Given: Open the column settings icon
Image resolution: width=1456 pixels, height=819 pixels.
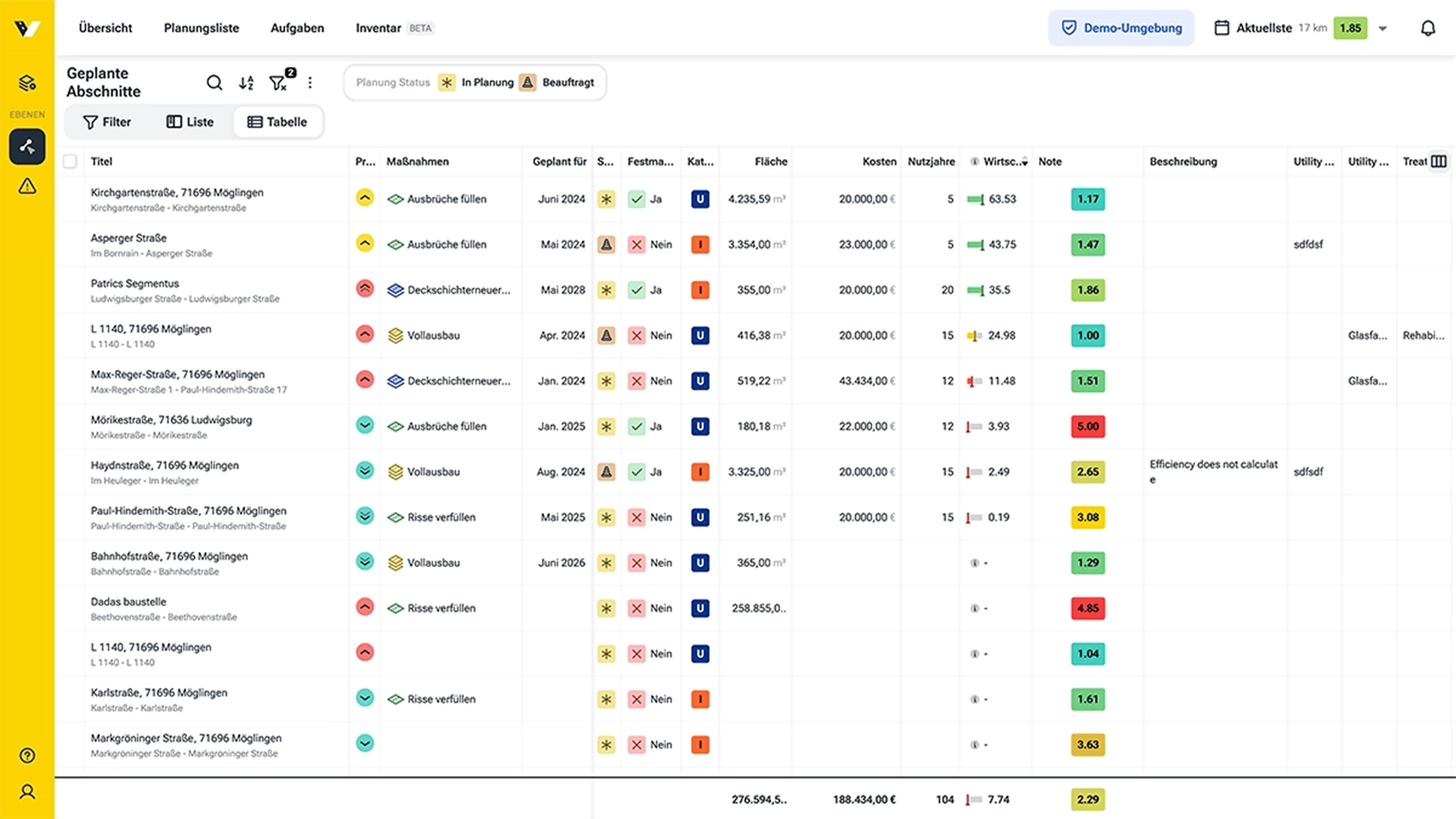Looking at the screenshot, I should 1439,161.
